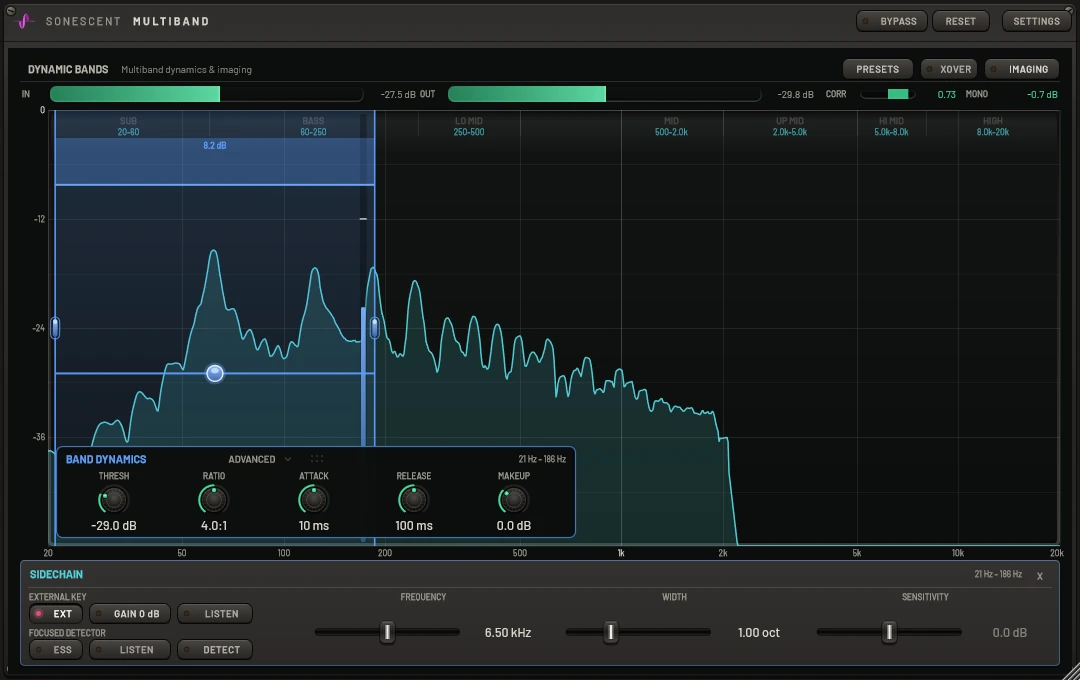
Task: Click the sidechain WIDTH slider handle
Action: pos(610,632)
